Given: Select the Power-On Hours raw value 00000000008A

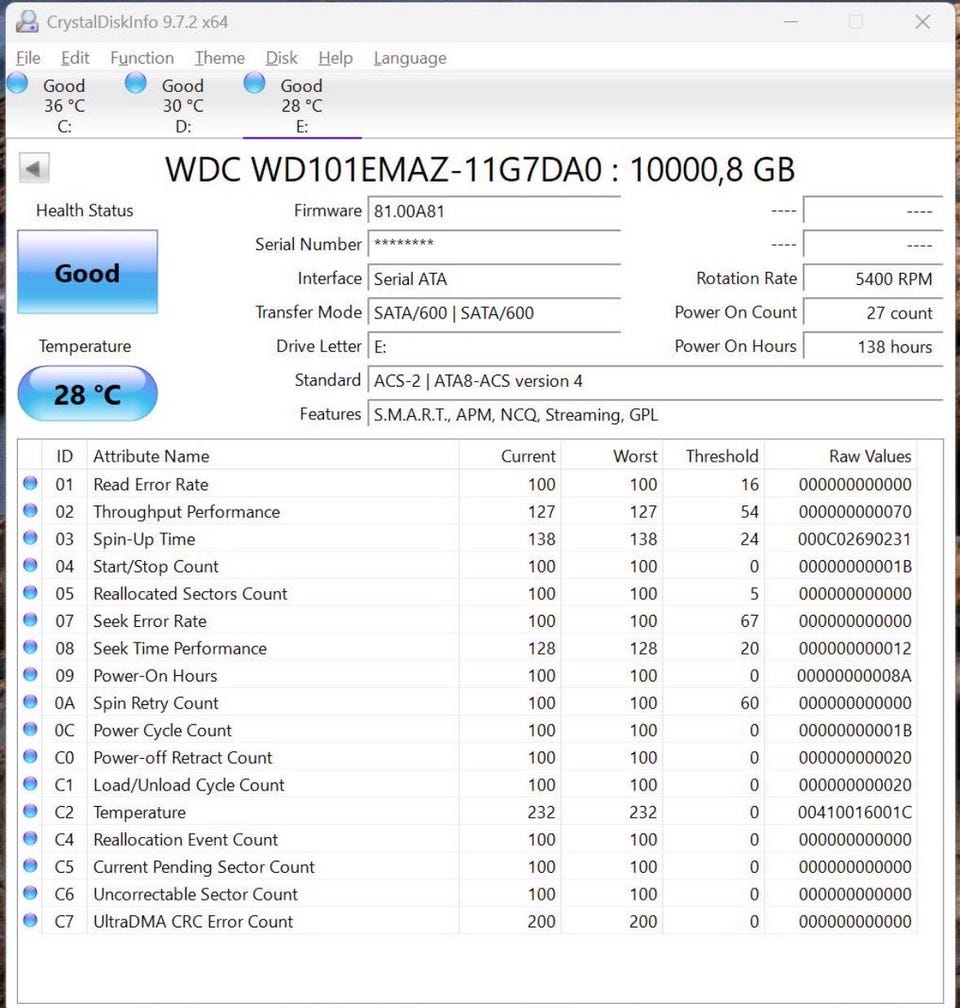Looking at the screenshot, I should pos(855,676).
